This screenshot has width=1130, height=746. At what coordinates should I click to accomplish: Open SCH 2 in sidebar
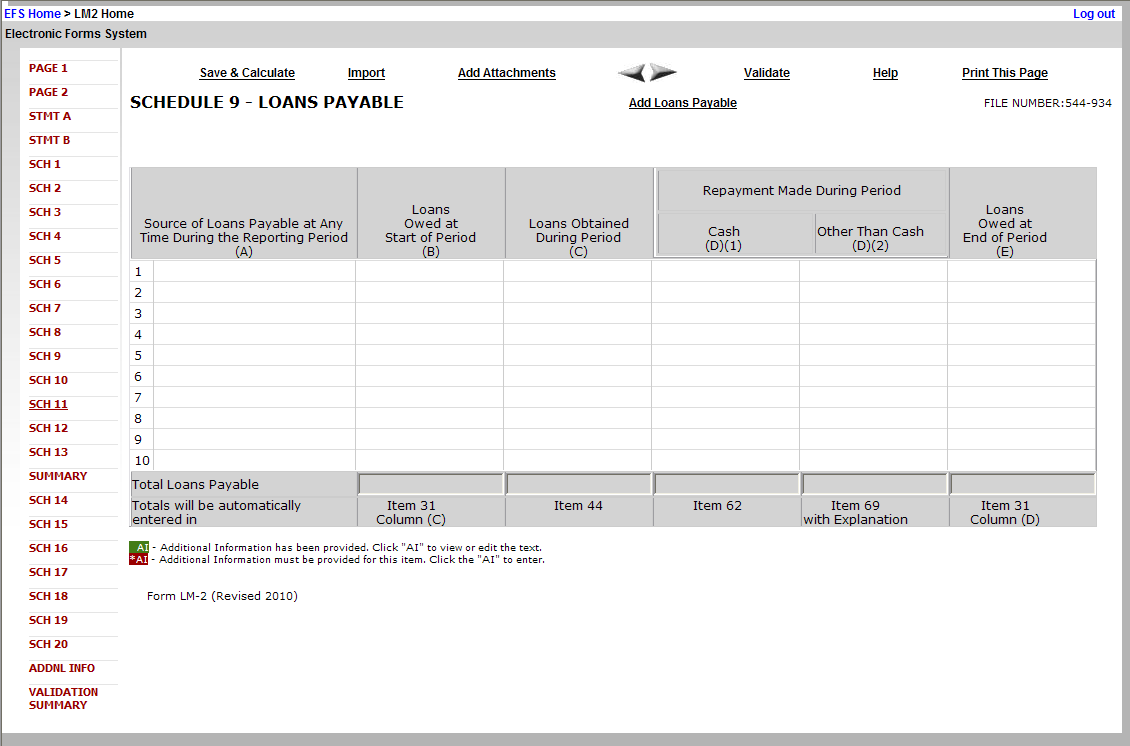click(45, 188)
